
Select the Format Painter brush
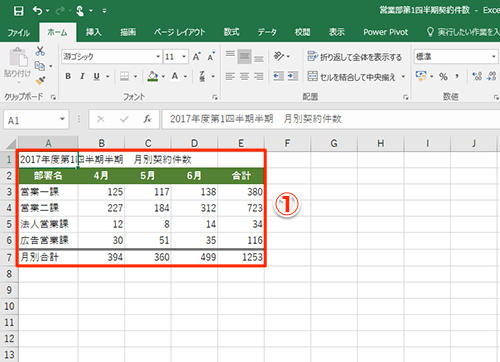40,80
